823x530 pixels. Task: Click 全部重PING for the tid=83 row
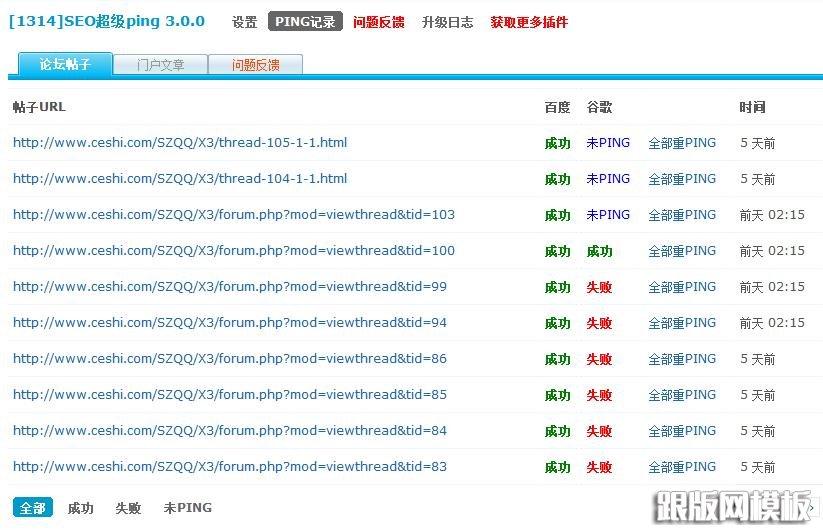[x=682, y=467]
